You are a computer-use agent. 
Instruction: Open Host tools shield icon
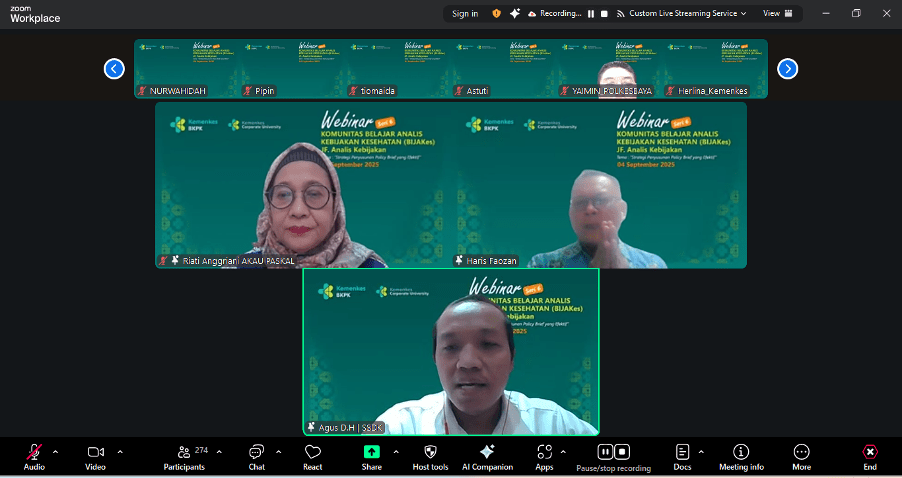click(x=431, y=455)
